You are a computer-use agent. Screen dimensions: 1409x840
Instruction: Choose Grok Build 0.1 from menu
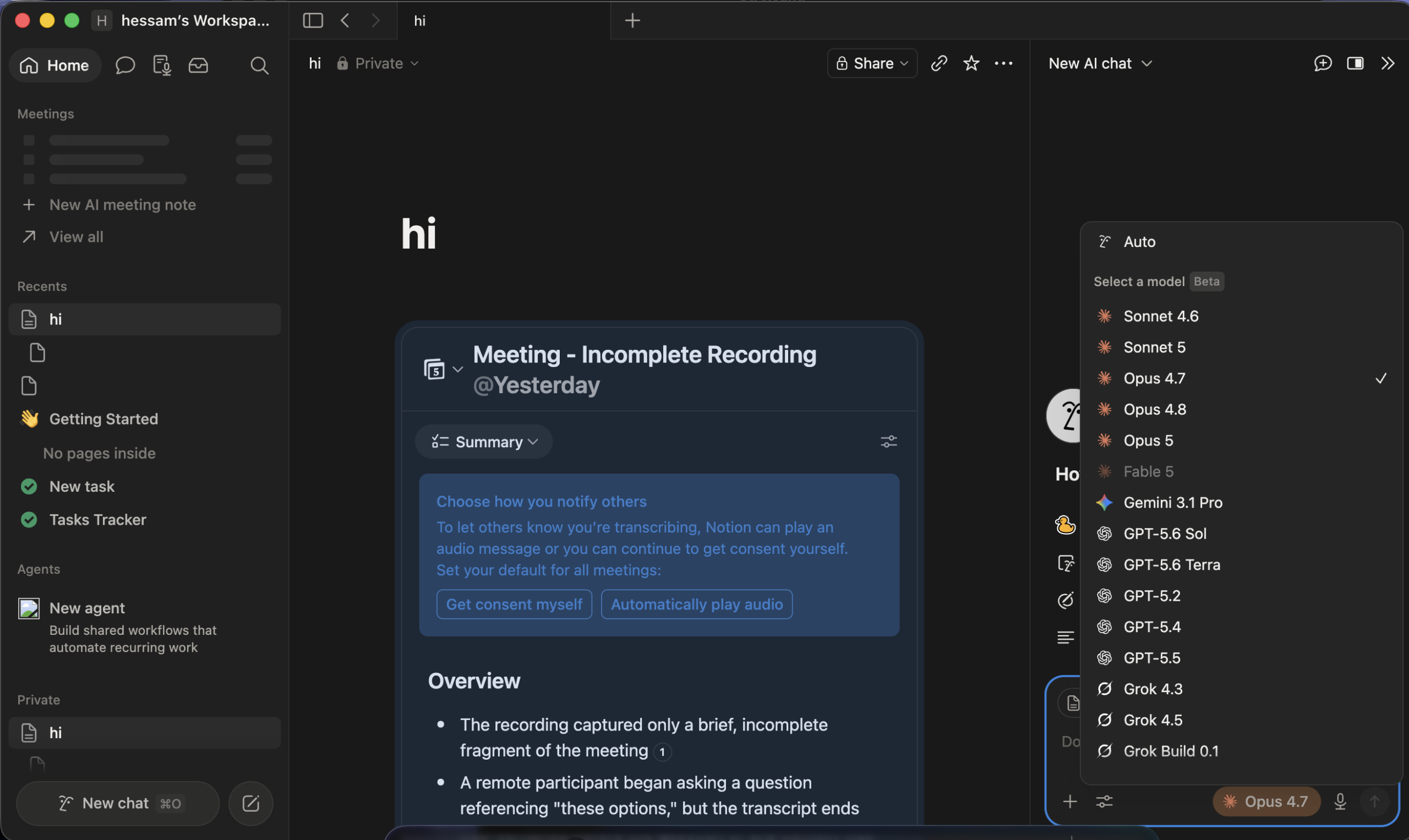point(1240,751)
